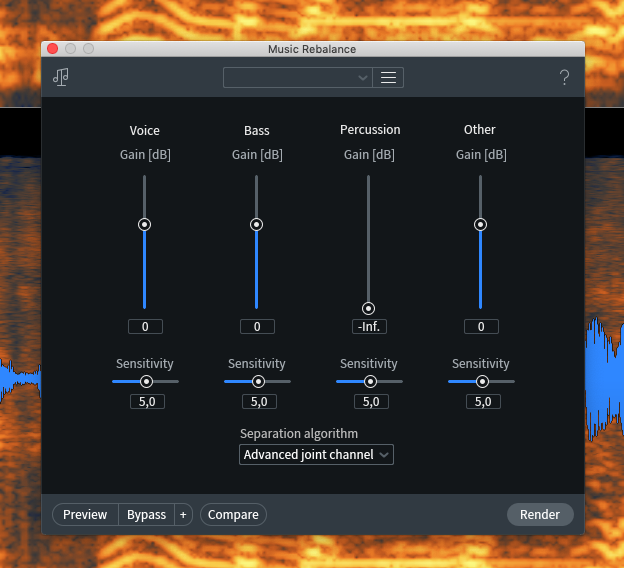Select the Bass sensitivity 5,0 field
Screen dimensions: 624x568
tap(259, 401)
